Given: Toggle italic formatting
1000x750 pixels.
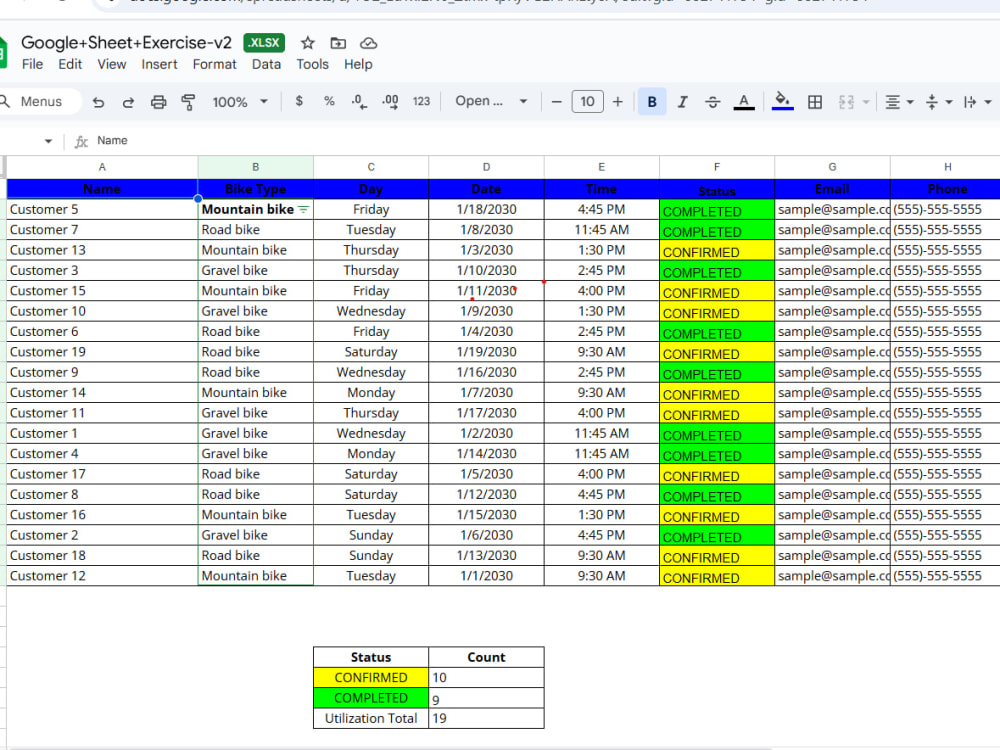Looking at the screenshot, I should click(682, 101).
